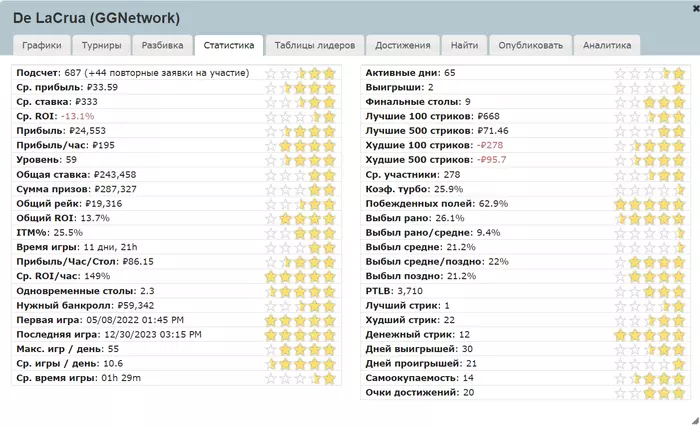Open the Графики tab
Image resolution: width=700 pixels, height=426 pixels.
point(42,45)
